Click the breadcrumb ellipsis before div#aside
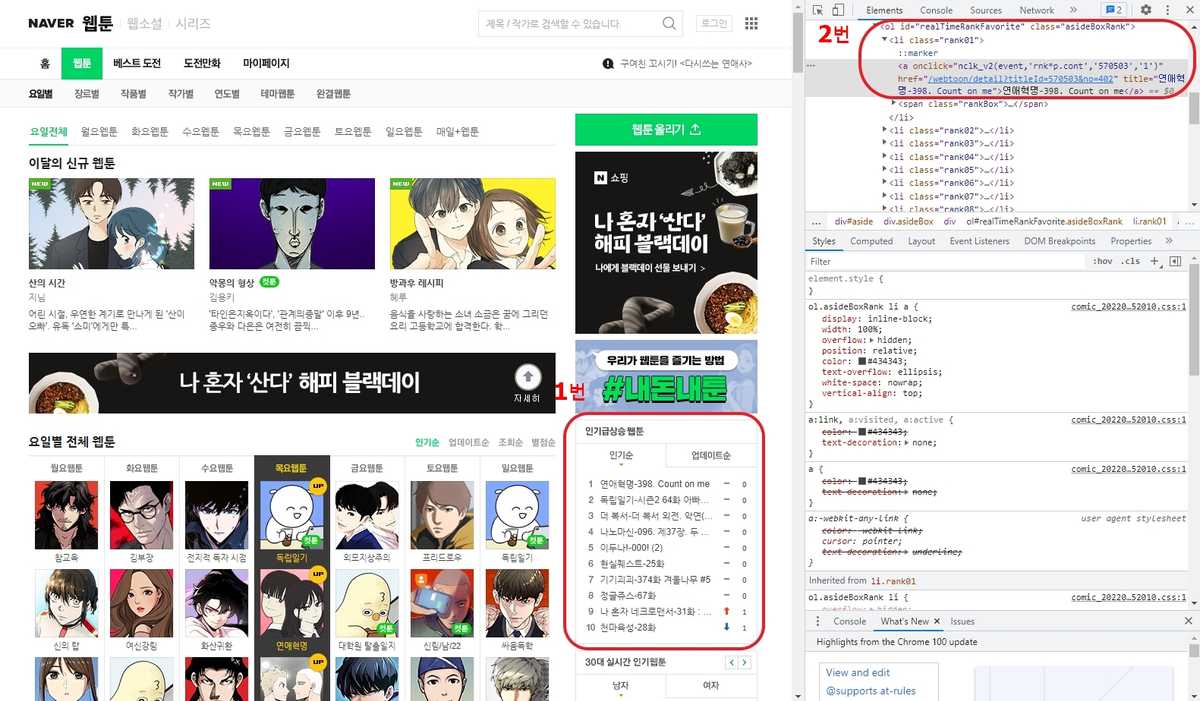The image size is (1200, 701). coord(817,221)
